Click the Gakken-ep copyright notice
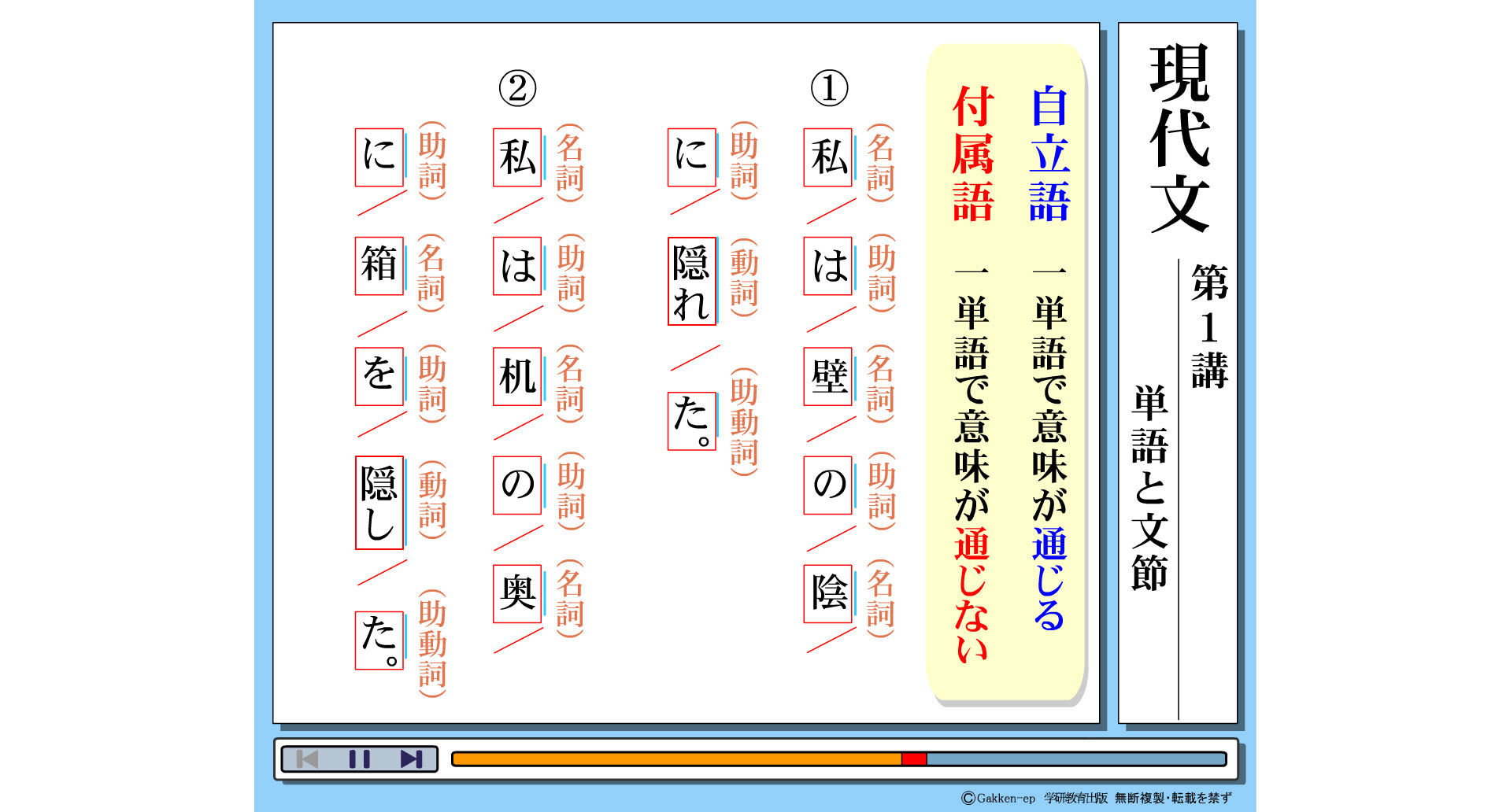 (x=1097, y=798)
